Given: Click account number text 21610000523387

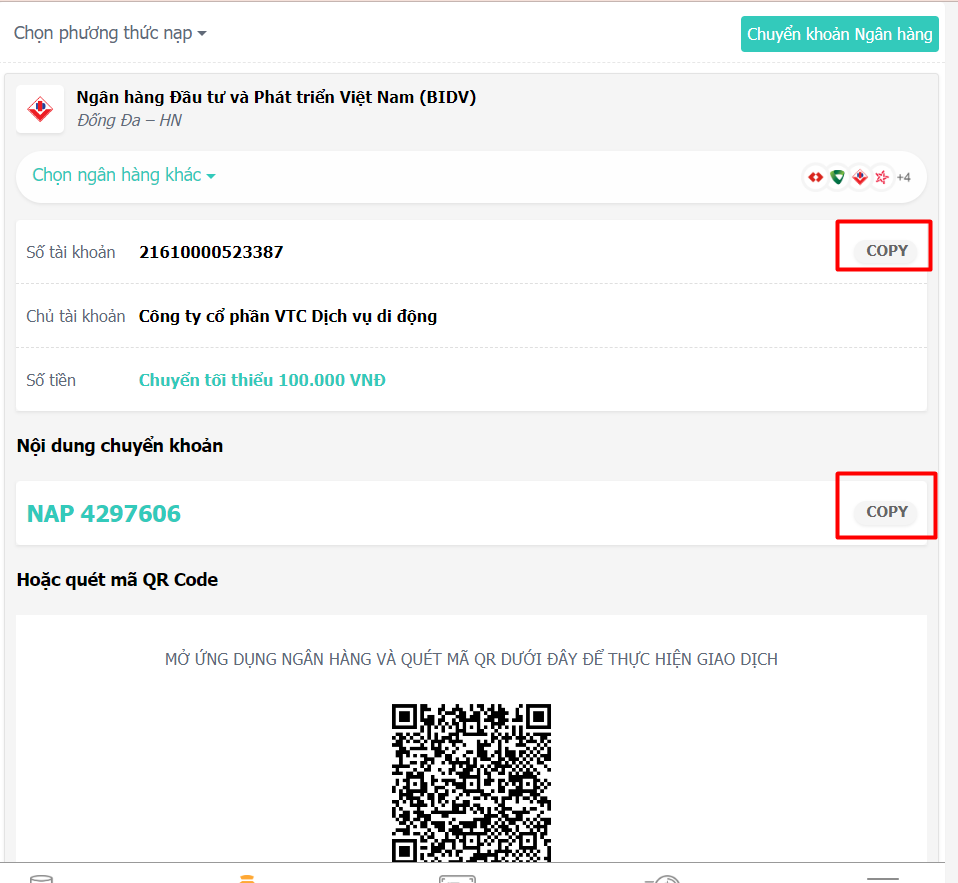Looking at the screenshot, I should click(x=211, y=252).
